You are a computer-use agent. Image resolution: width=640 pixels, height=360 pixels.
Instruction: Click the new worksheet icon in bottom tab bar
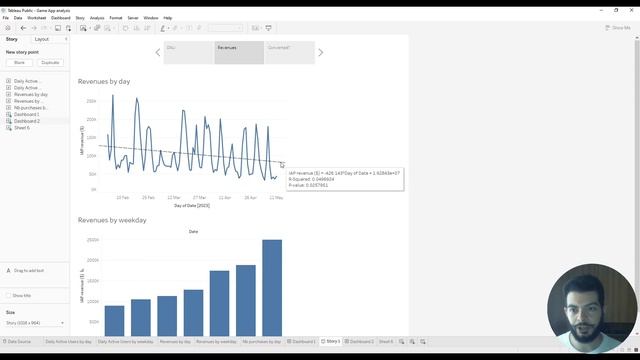(x=402, y=341)
